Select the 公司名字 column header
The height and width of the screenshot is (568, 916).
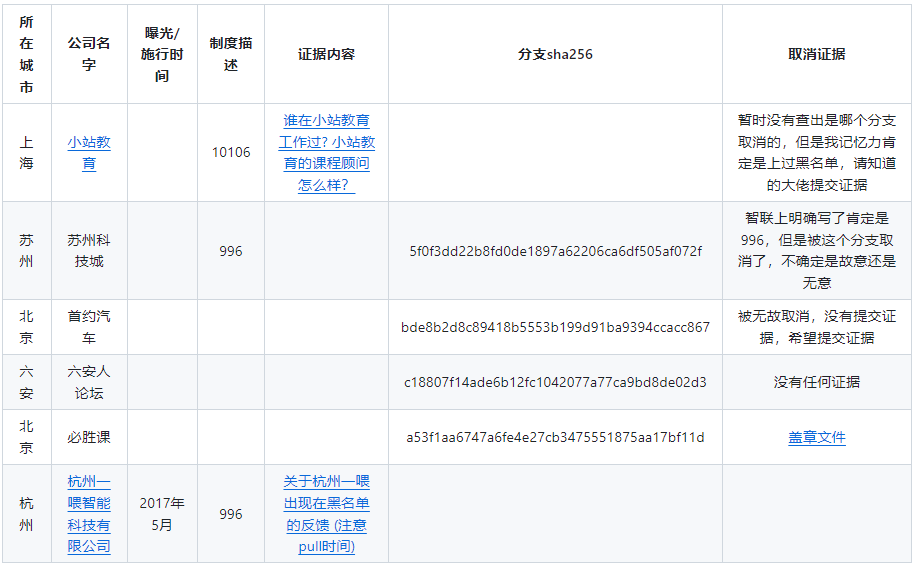coord(89,54)
